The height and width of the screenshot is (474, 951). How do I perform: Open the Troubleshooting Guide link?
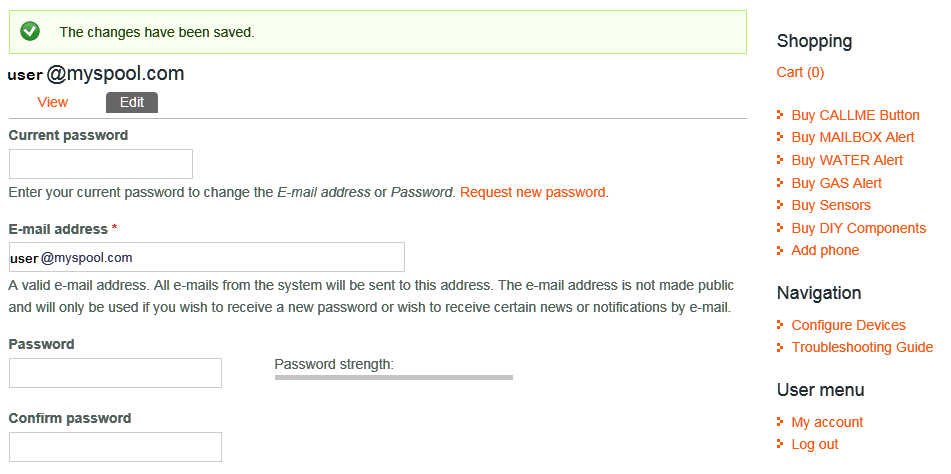[x=861, y=347]
